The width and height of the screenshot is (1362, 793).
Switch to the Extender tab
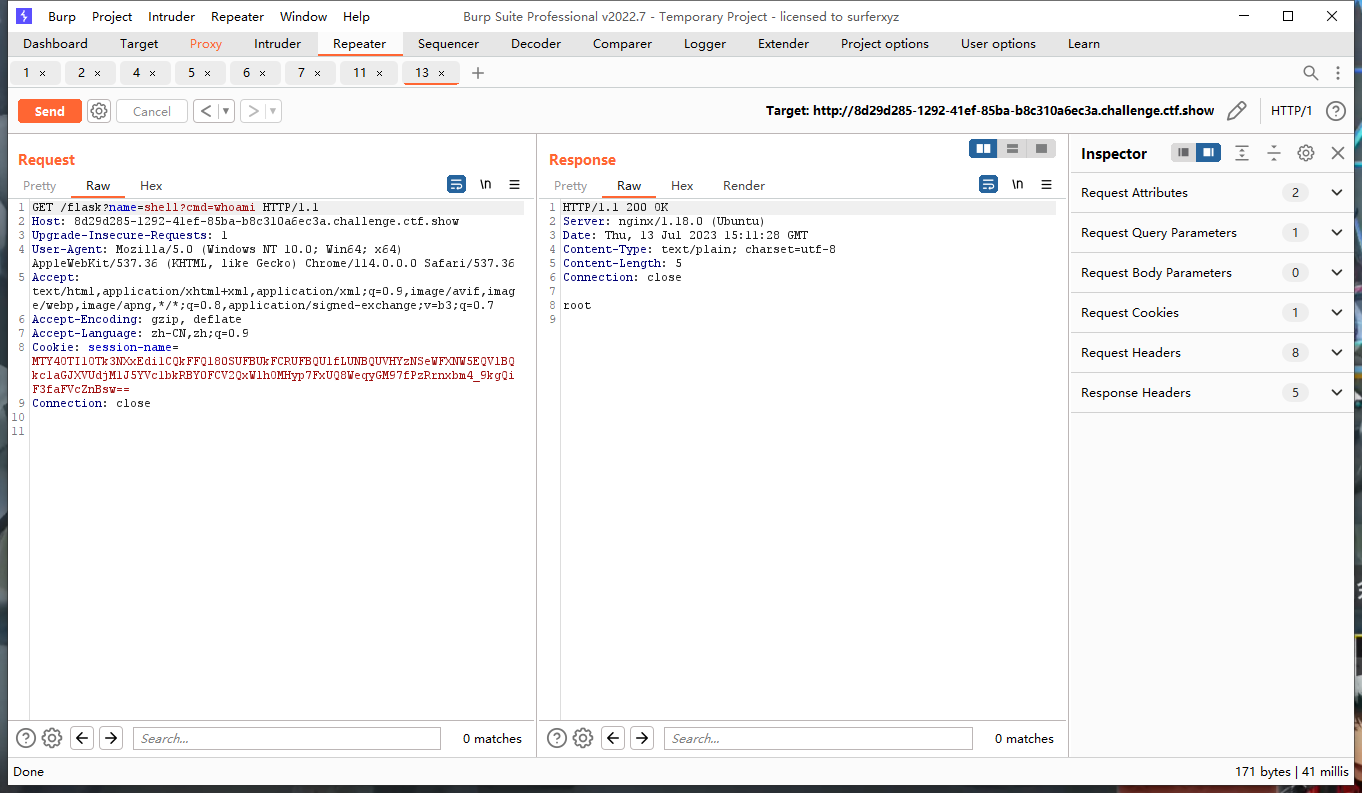click(x=783, y=44)
